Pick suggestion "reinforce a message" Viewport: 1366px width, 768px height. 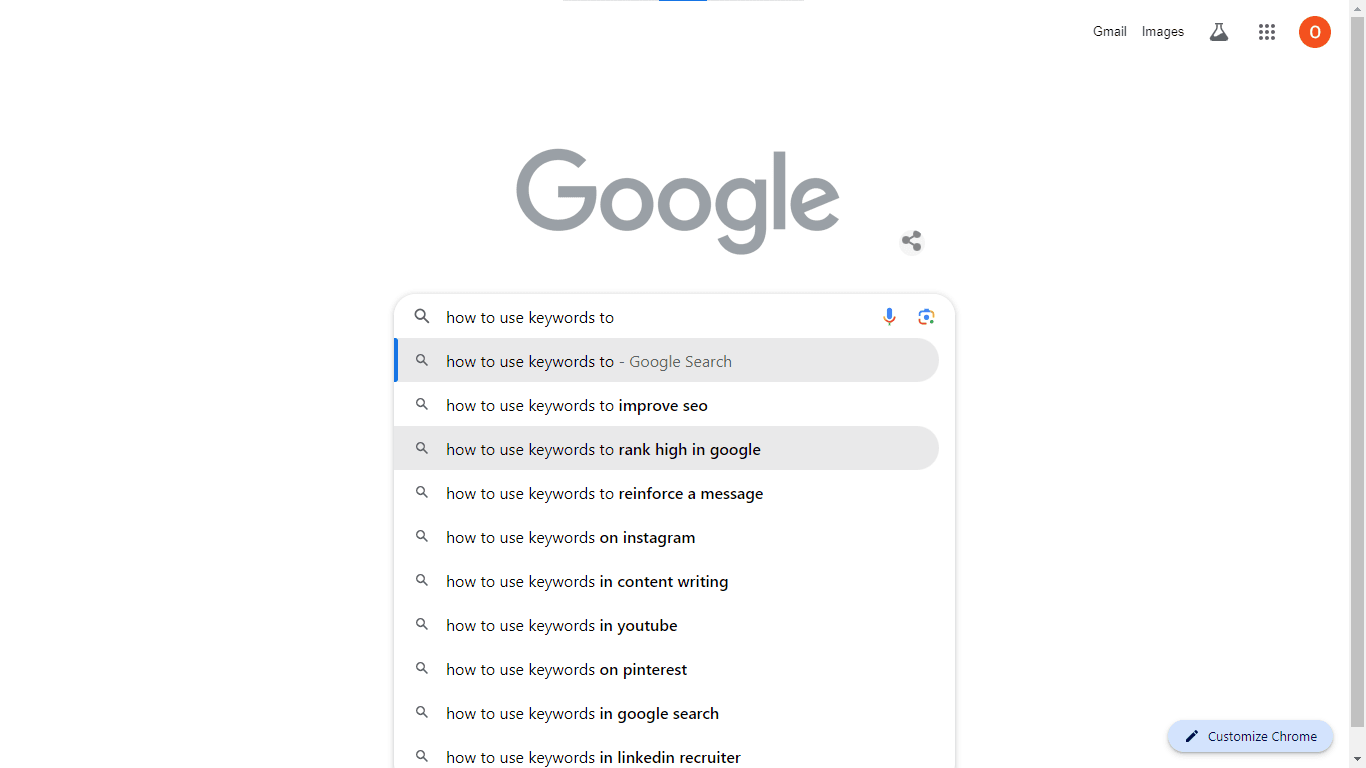[x=604, y=494]
